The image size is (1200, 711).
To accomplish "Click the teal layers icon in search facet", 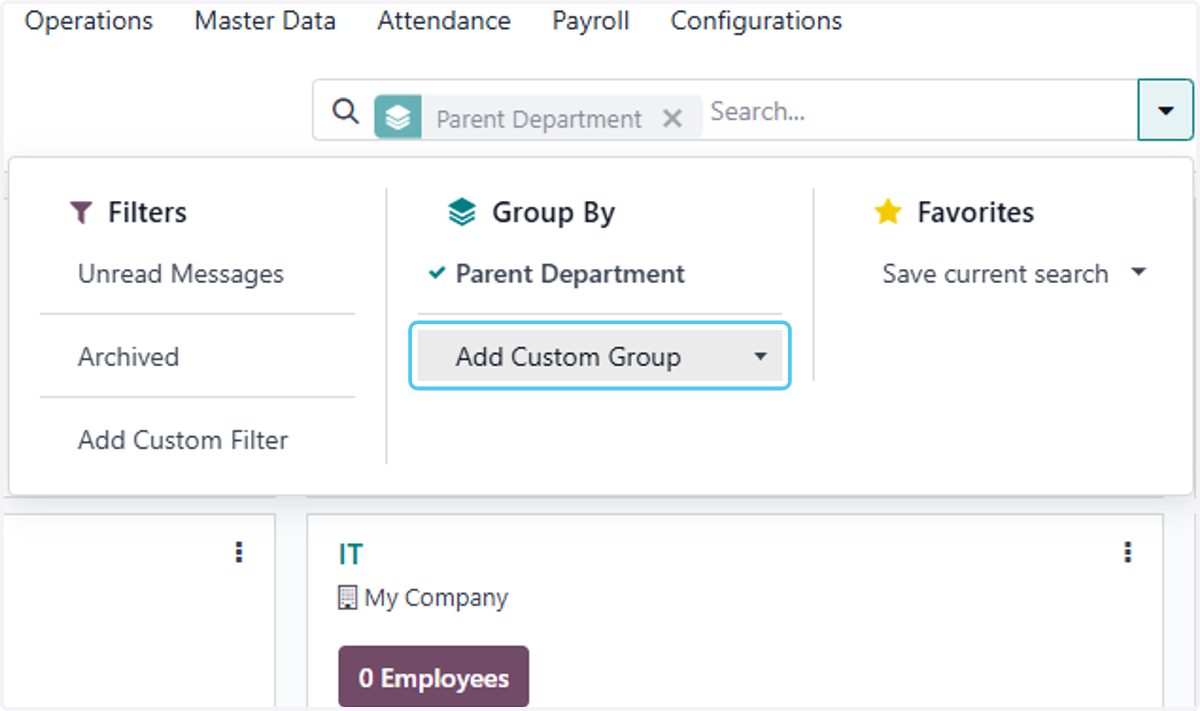I will [x=398, y=117].
